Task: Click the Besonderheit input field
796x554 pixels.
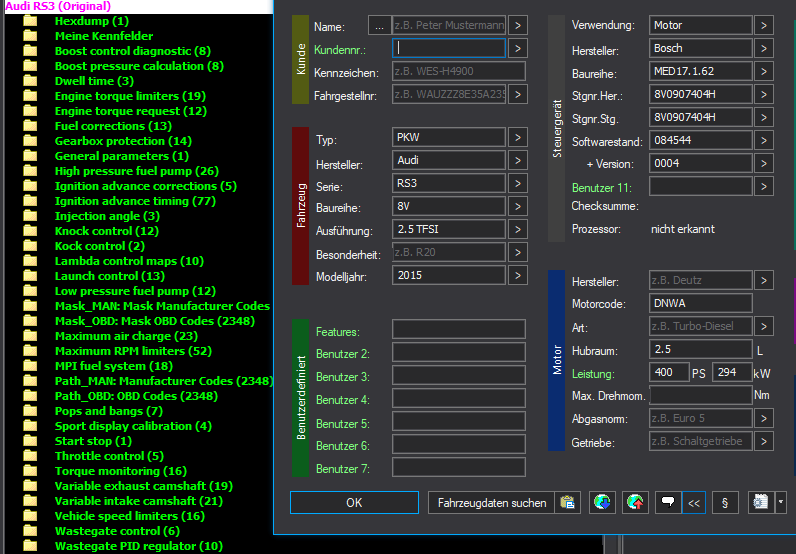Action: tap(449, 252)
